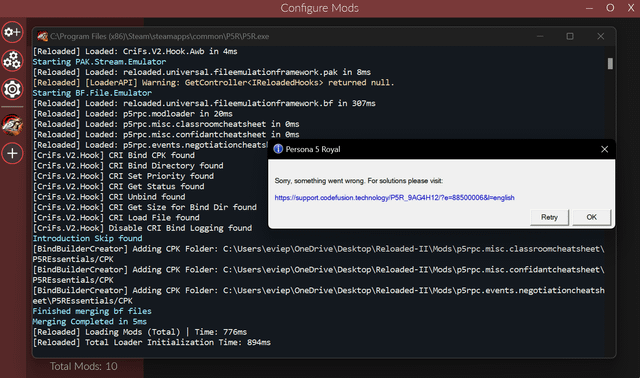Image resolution: width=640 pixels, height=378 pixels.
Task: Close the Persona 5 Royal error dialog
Action: point(604,149)
